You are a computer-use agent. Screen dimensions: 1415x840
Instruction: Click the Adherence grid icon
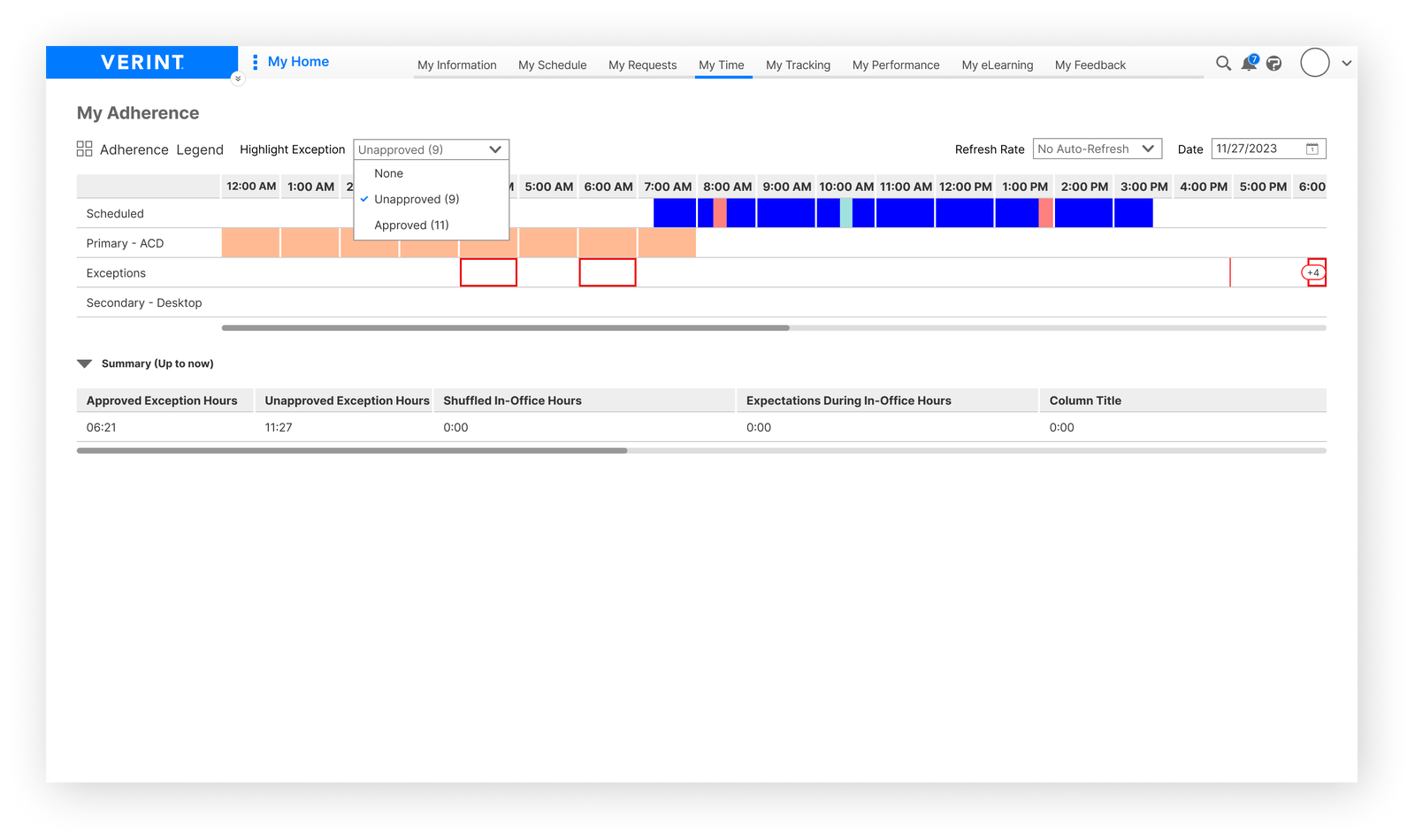pyautogui.click(x=85, y=149)
